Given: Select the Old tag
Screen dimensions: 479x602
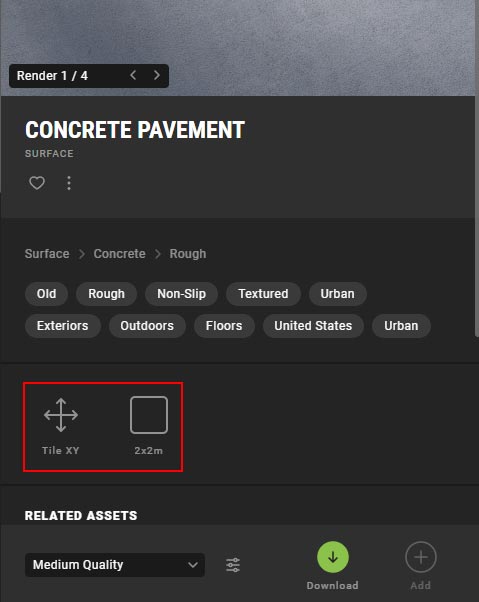Looking at the screenshot, I should coord(46,294).
